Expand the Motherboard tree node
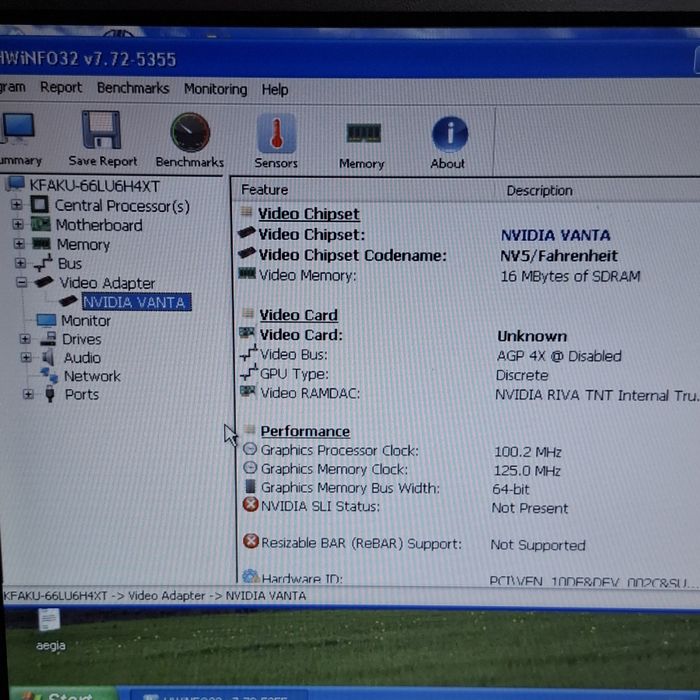The height and width of the screenshot is (700, 700). (x=18, y=224)
